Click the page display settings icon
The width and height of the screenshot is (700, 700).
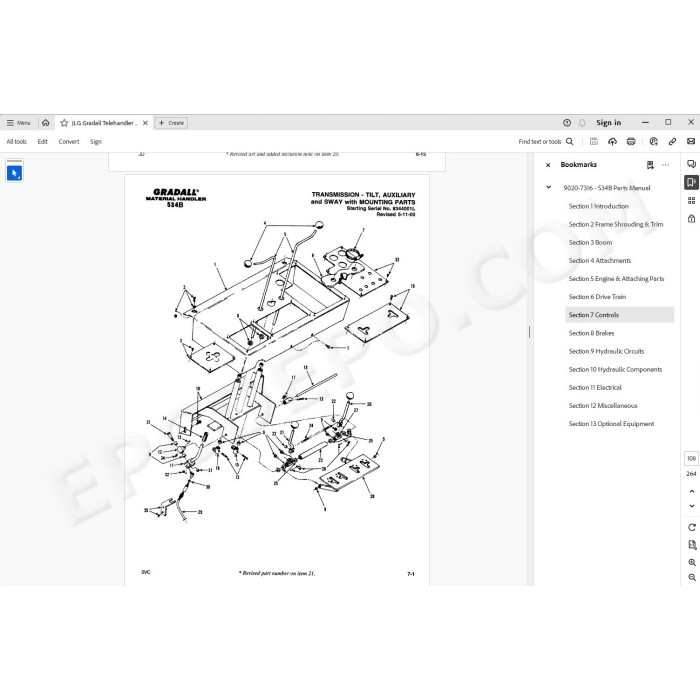click(x=692, y=545)
